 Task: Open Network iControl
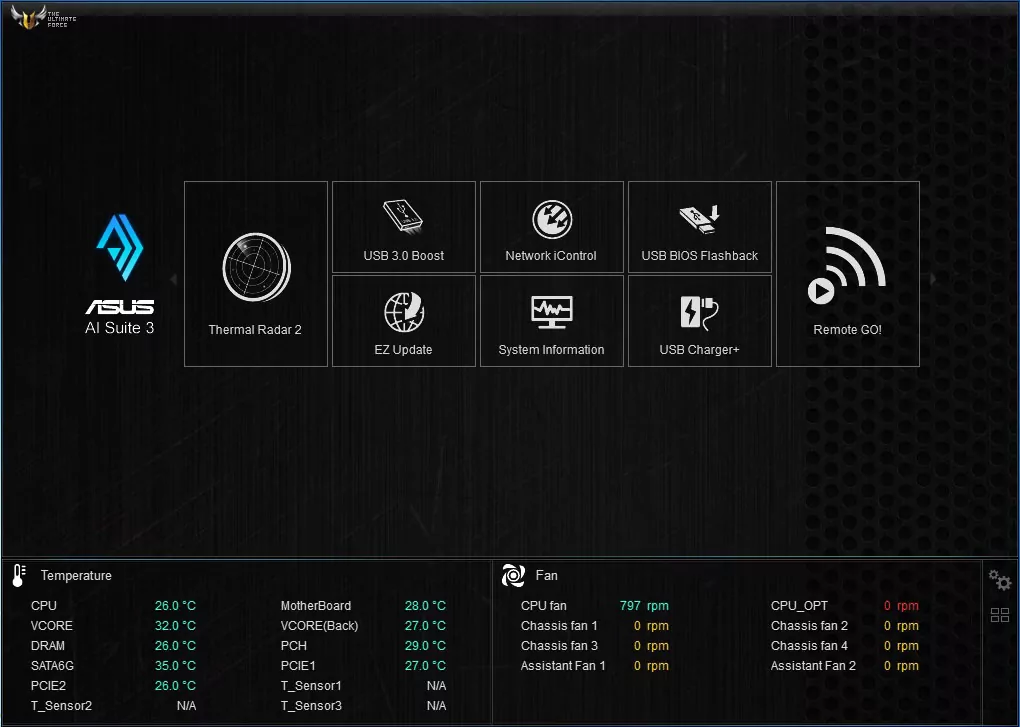(551, 226)
